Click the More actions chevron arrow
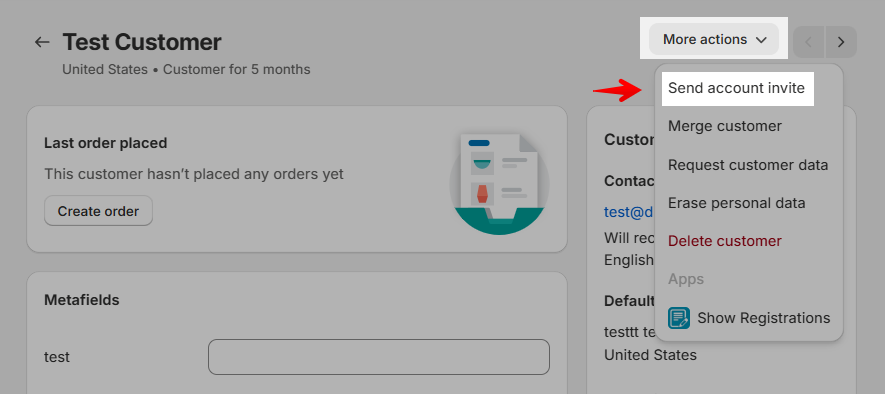Screen dimensions: 885x394 (x=761, y=40)
